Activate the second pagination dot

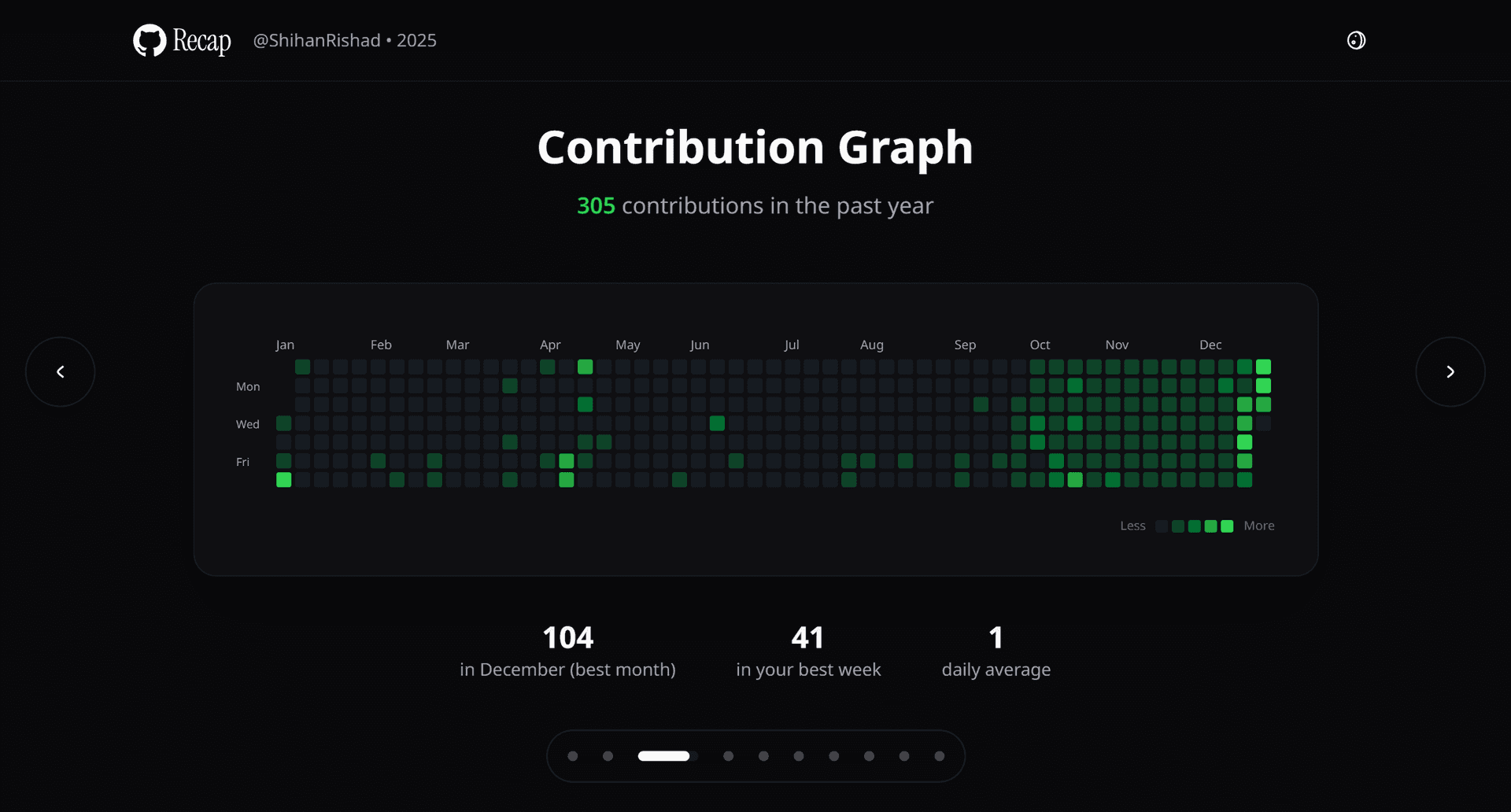tap(607, 756)
